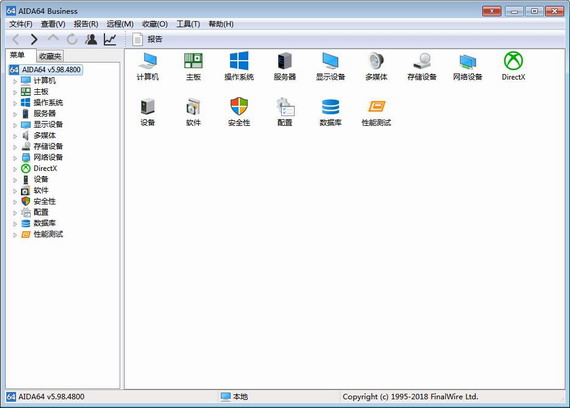Select 设备 in the left tree
The width and height of the screenshot is (570, 408).
tap(41, 179)
